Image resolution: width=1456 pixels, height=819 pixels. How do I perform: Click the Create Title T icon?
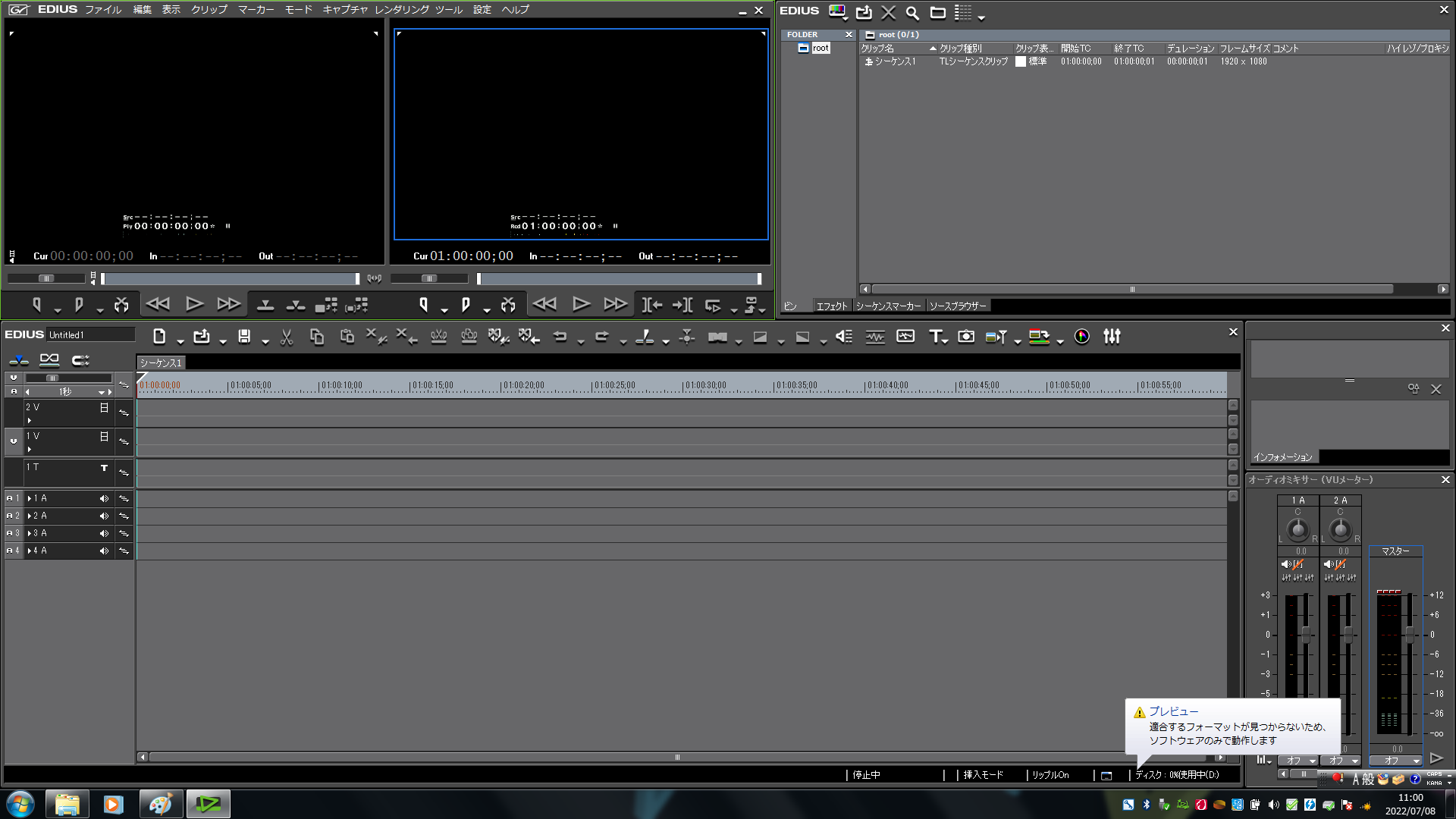point(935,337)
